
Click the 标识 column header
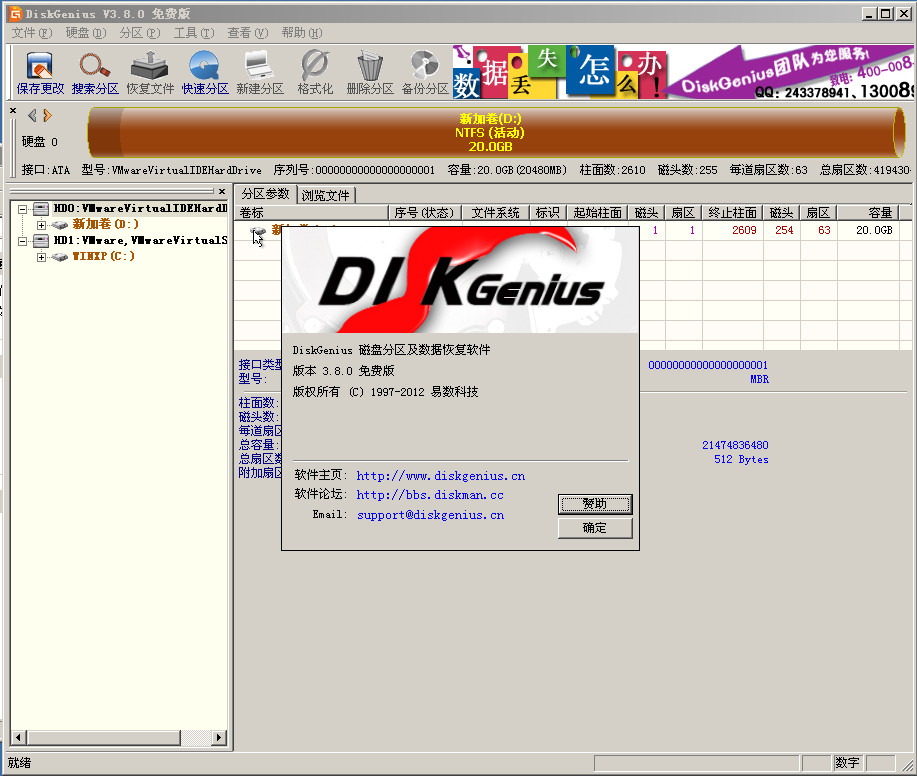548,213
